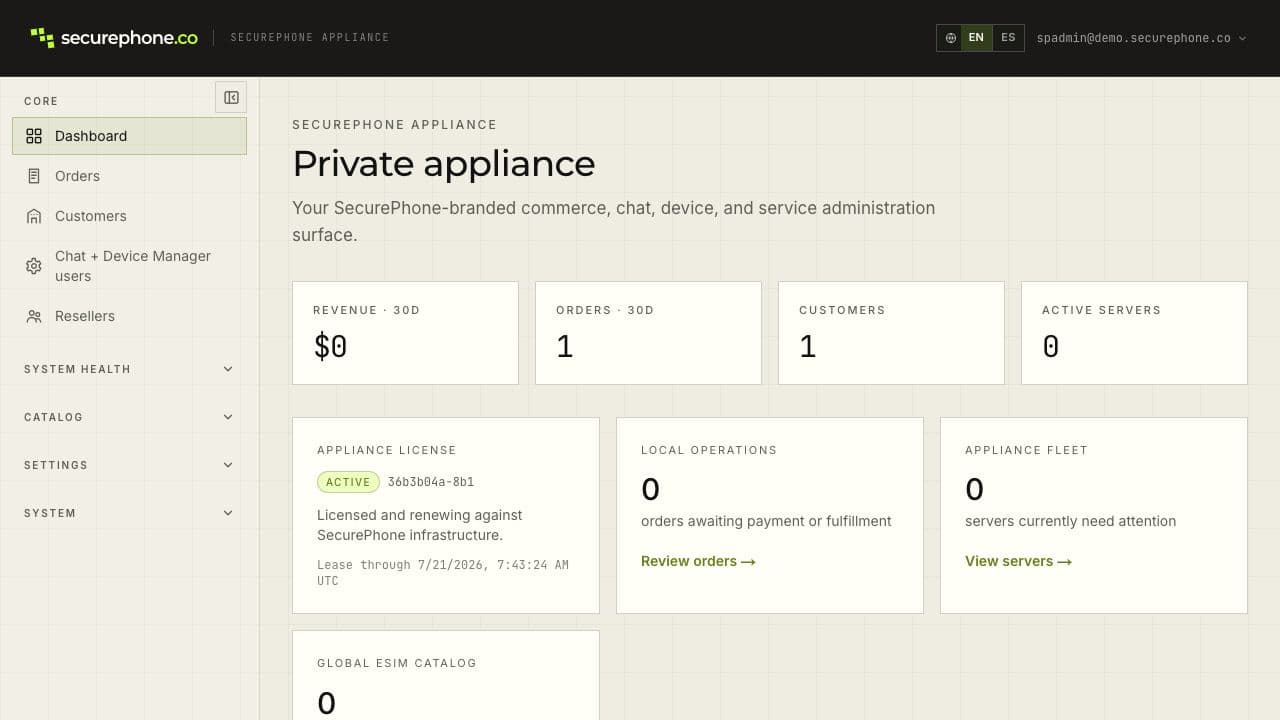Click the Local Operations label
The image size is (1280, 720).
click(x=709, y=450)
